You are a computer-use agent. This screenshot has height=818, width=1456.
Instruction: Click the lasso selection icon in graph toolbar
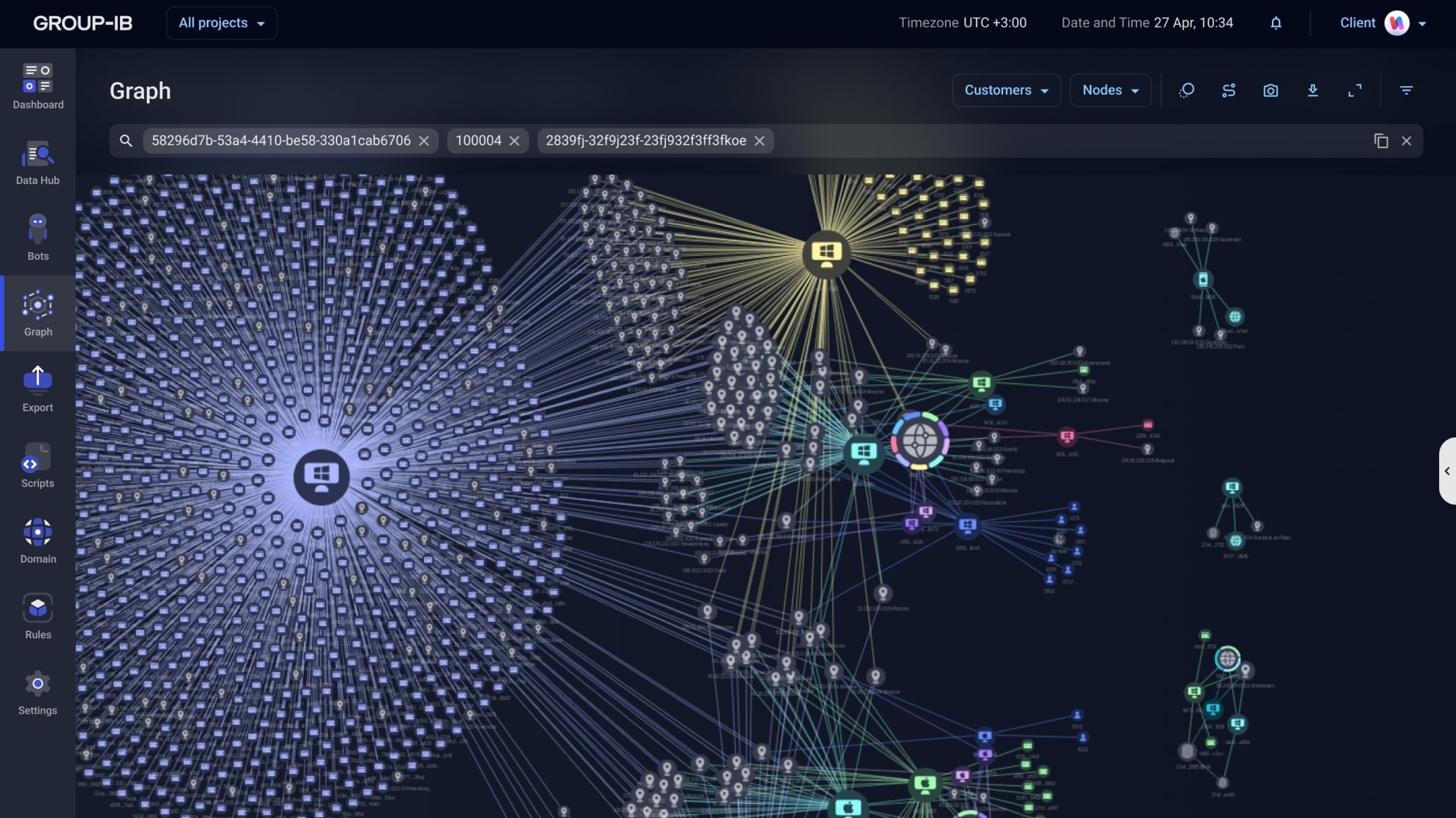[x=1187, y=90]
